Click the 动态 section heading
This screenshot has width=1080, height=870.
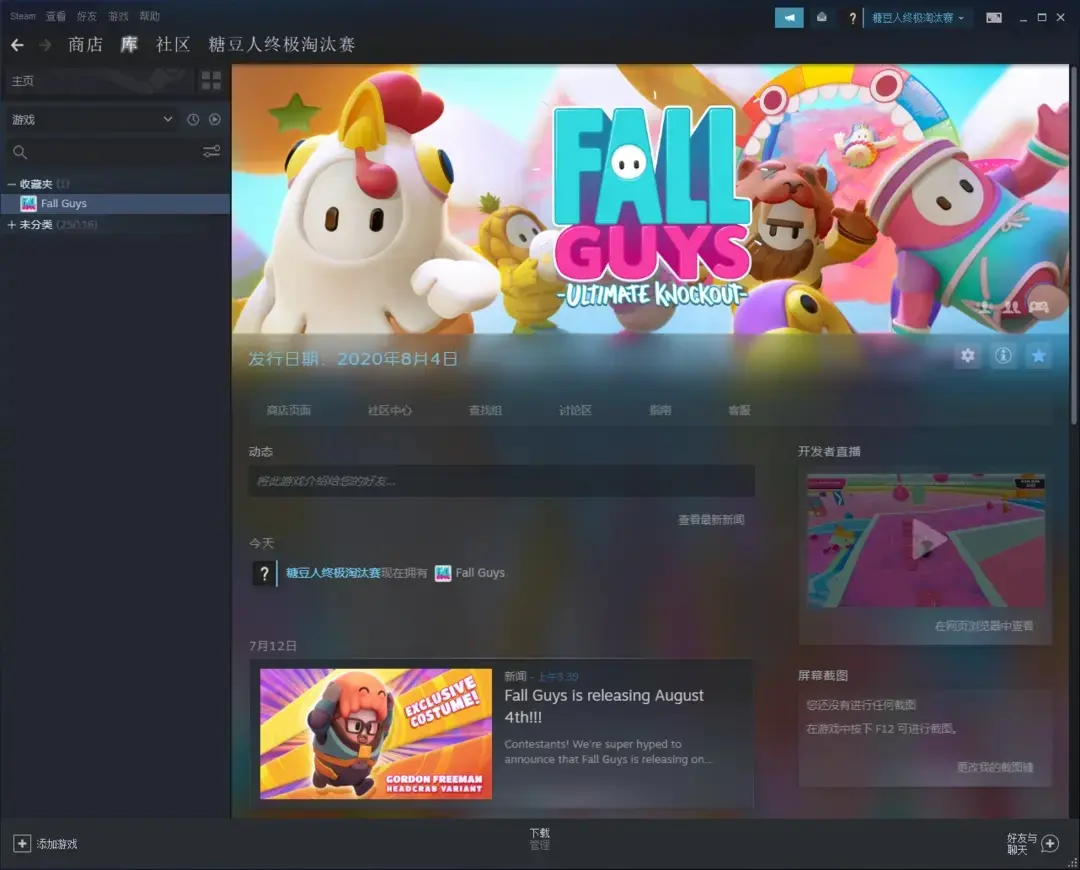261,452
